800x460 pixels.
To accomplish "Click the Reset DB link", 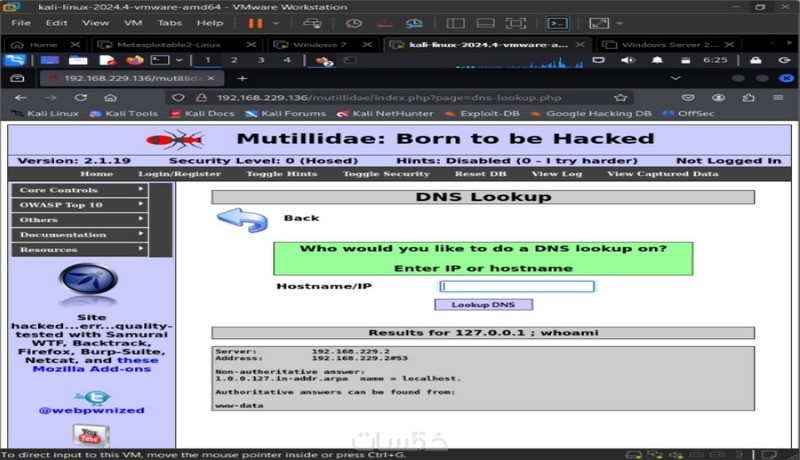I will (x=481, y=174).
